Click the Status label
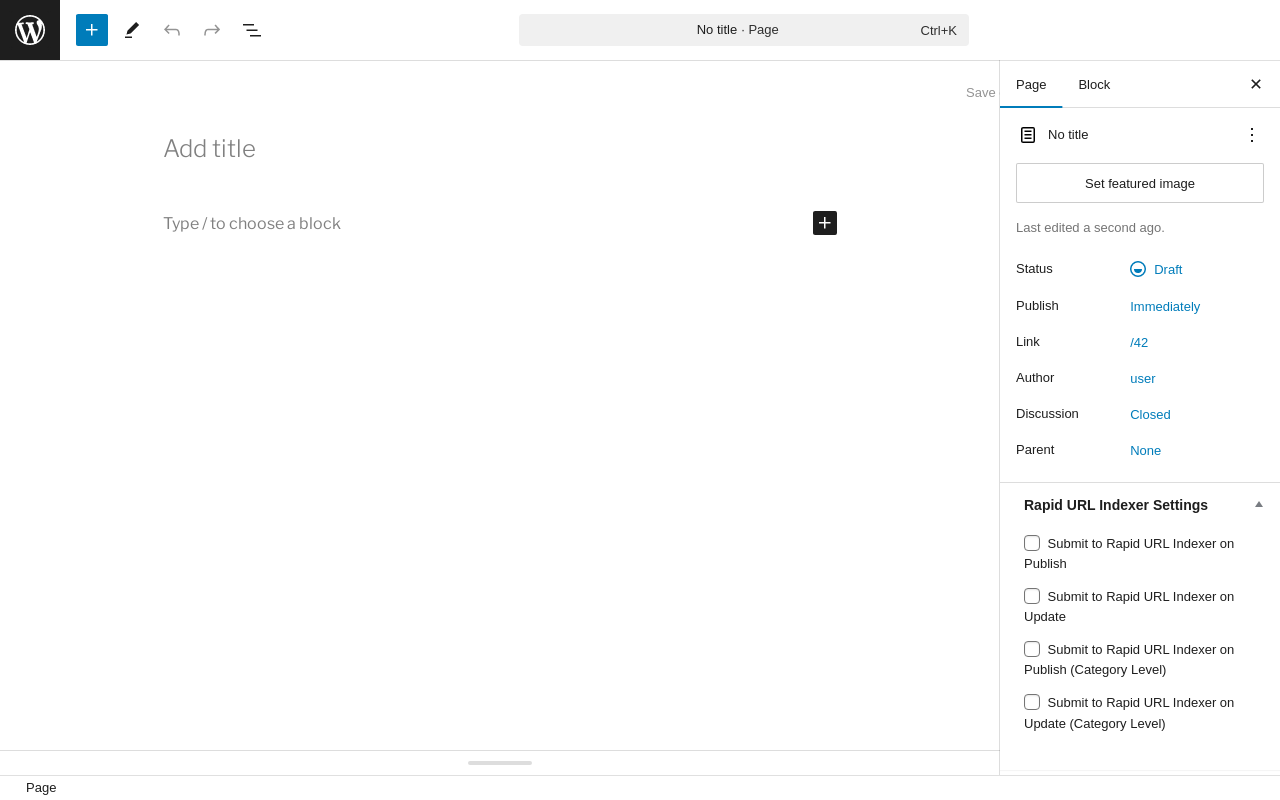Image resolution: width=1280 pixels, height=800 pixels. (x=1034, y=268)
